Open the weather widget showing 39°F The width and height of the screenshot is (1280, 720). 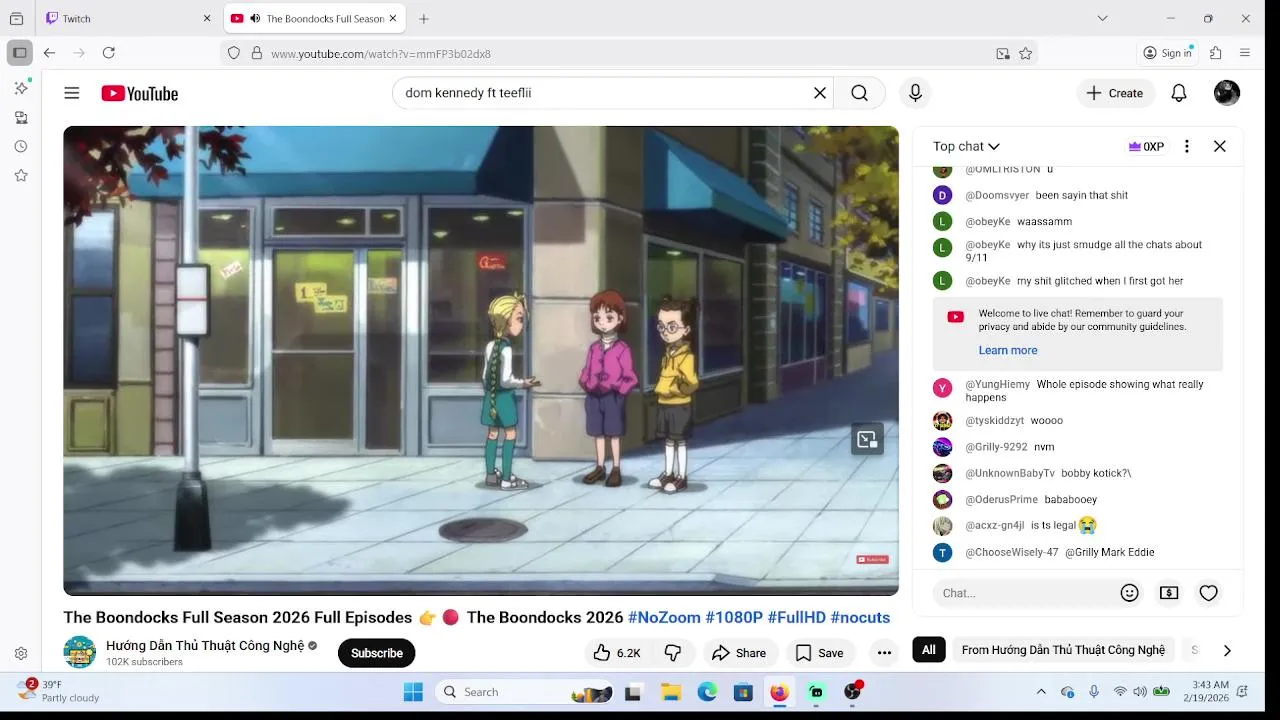pos(60,691)
